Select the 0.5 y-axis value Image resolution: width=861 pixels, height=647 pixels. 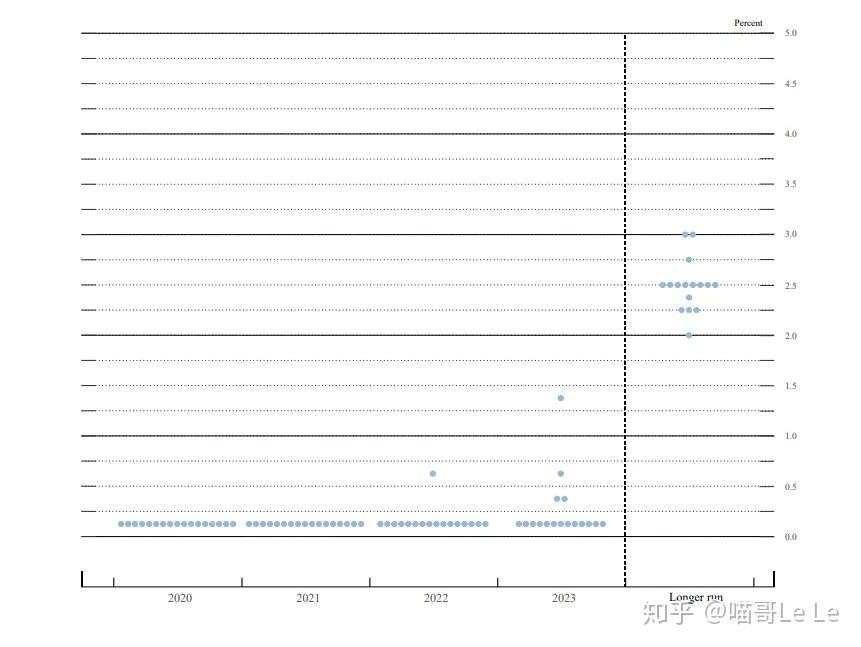point(790,487)
